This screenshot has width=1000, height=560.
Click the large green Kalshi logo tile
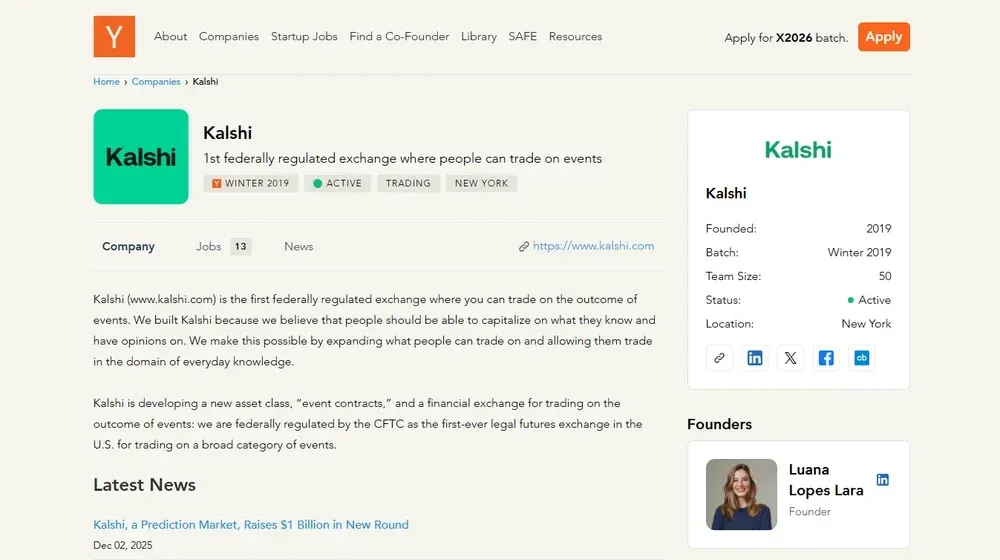coord(141,156)
